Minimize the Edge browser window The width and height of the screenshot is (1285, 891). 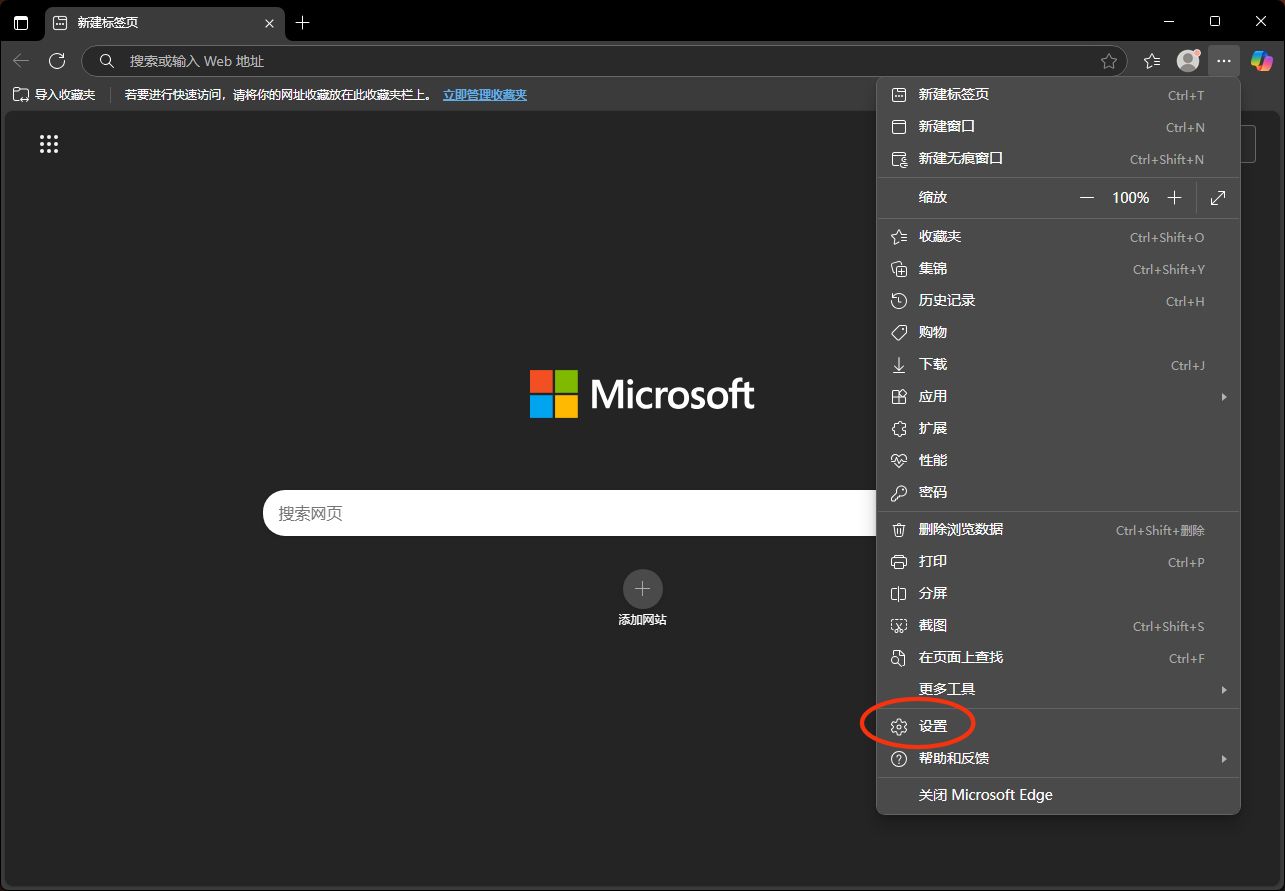(x=1170, y=21)
